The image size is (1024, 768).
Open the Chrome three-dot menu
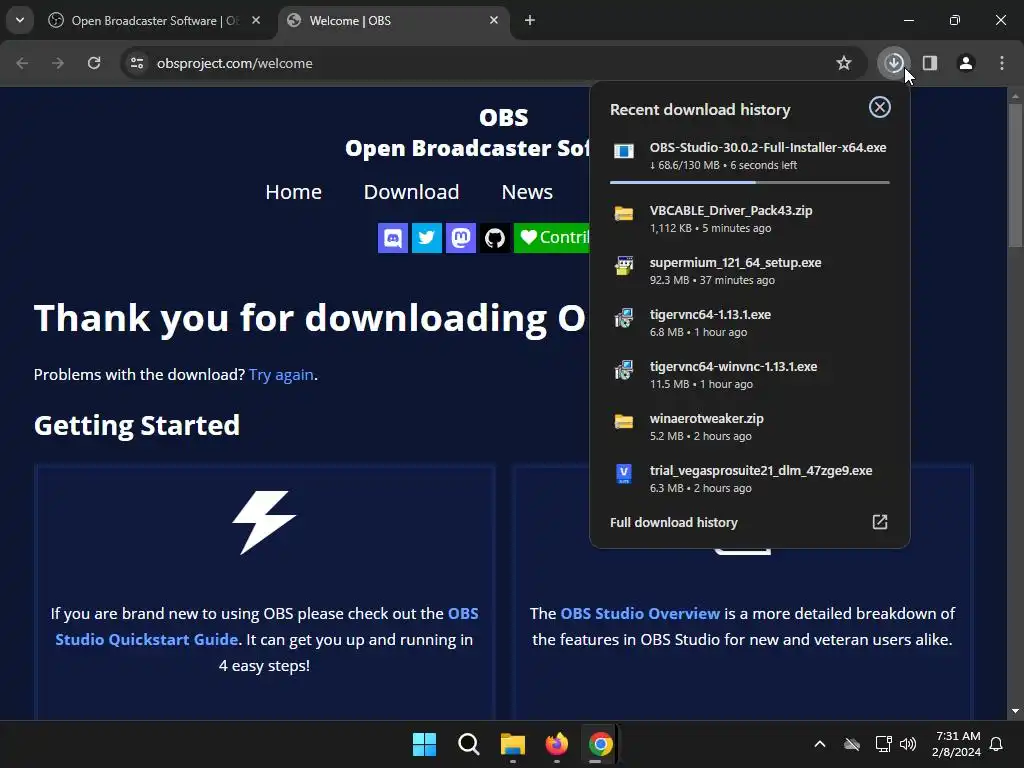1002,63
